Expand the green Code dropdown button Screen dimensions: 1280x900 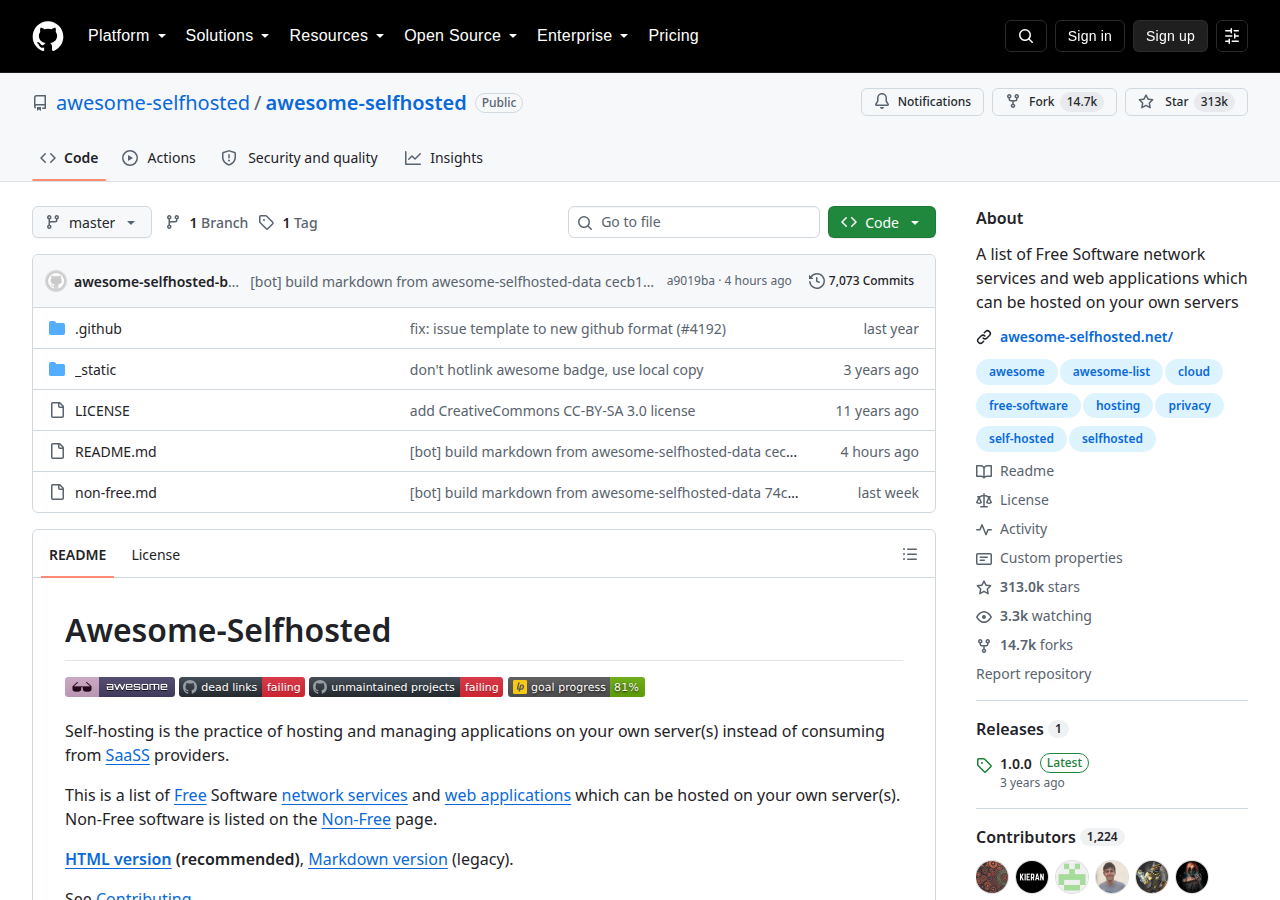click(x=882, y=222)
